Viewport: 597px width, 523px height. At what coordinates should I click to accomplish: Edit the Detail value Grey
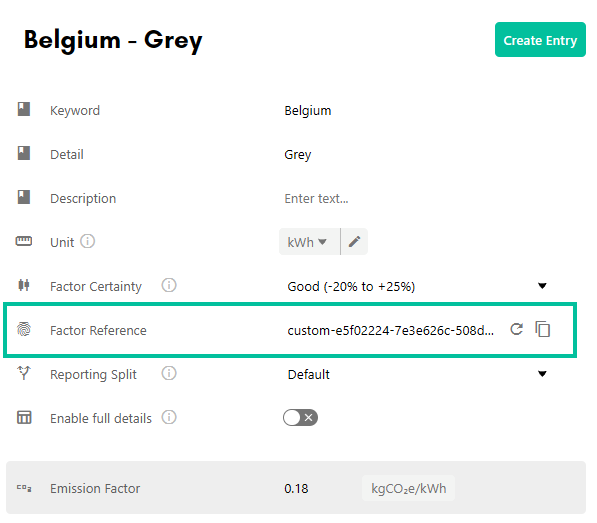point(298,155)
